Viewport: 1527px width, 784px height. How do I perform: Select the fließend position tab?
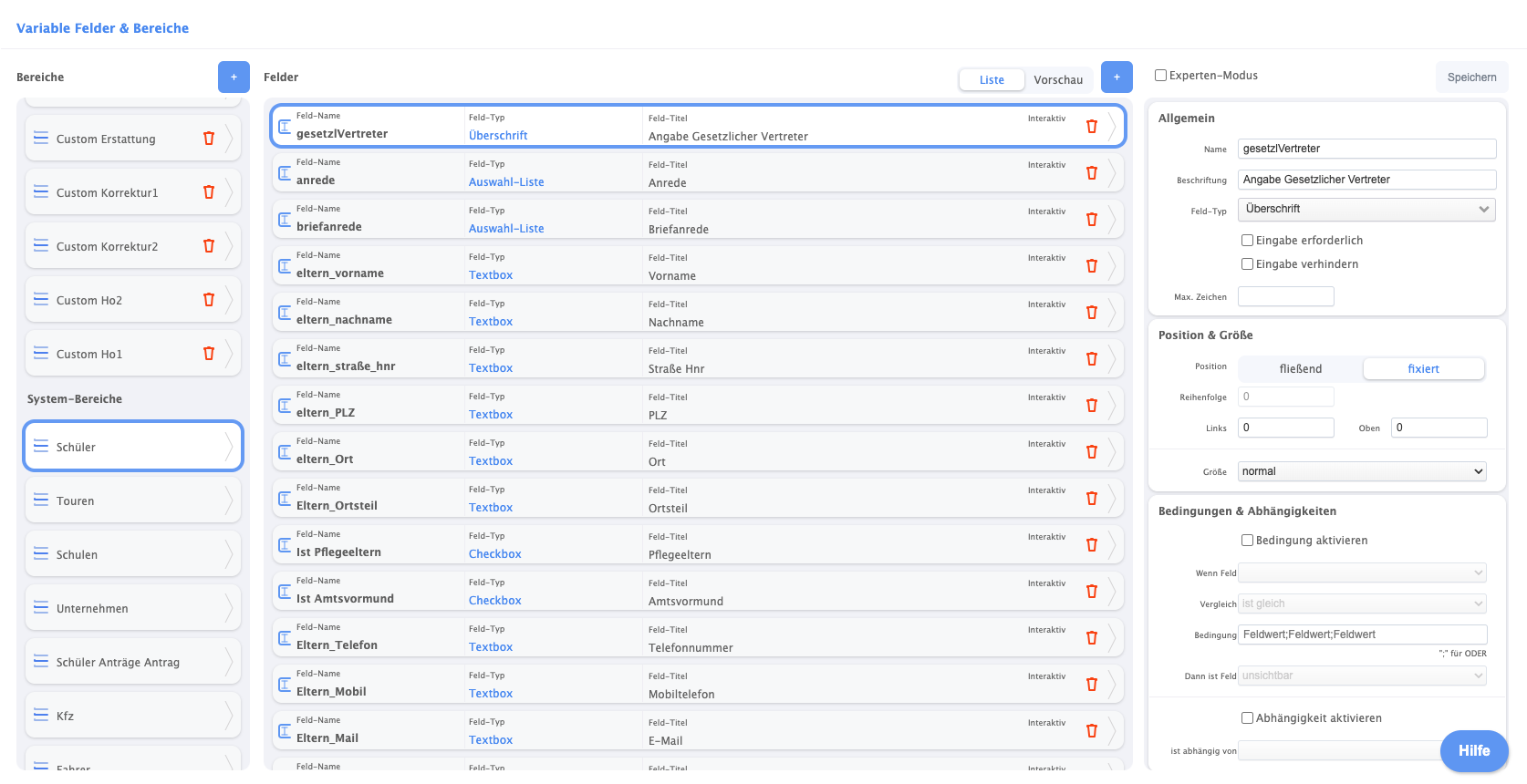tap(1300, 369)
